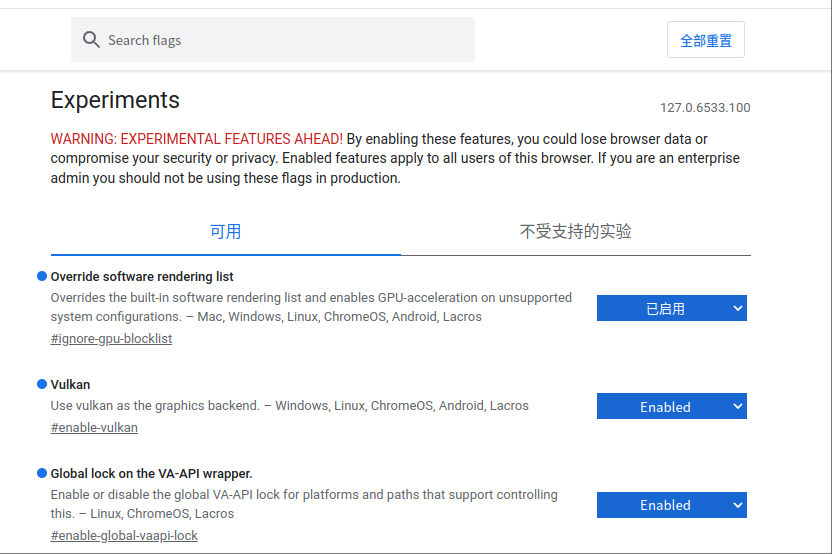Image resolution: width=832 pixels, height=554 pixels.
Task: Click the Override software rendering list title
Action: [x=142, y=276]
